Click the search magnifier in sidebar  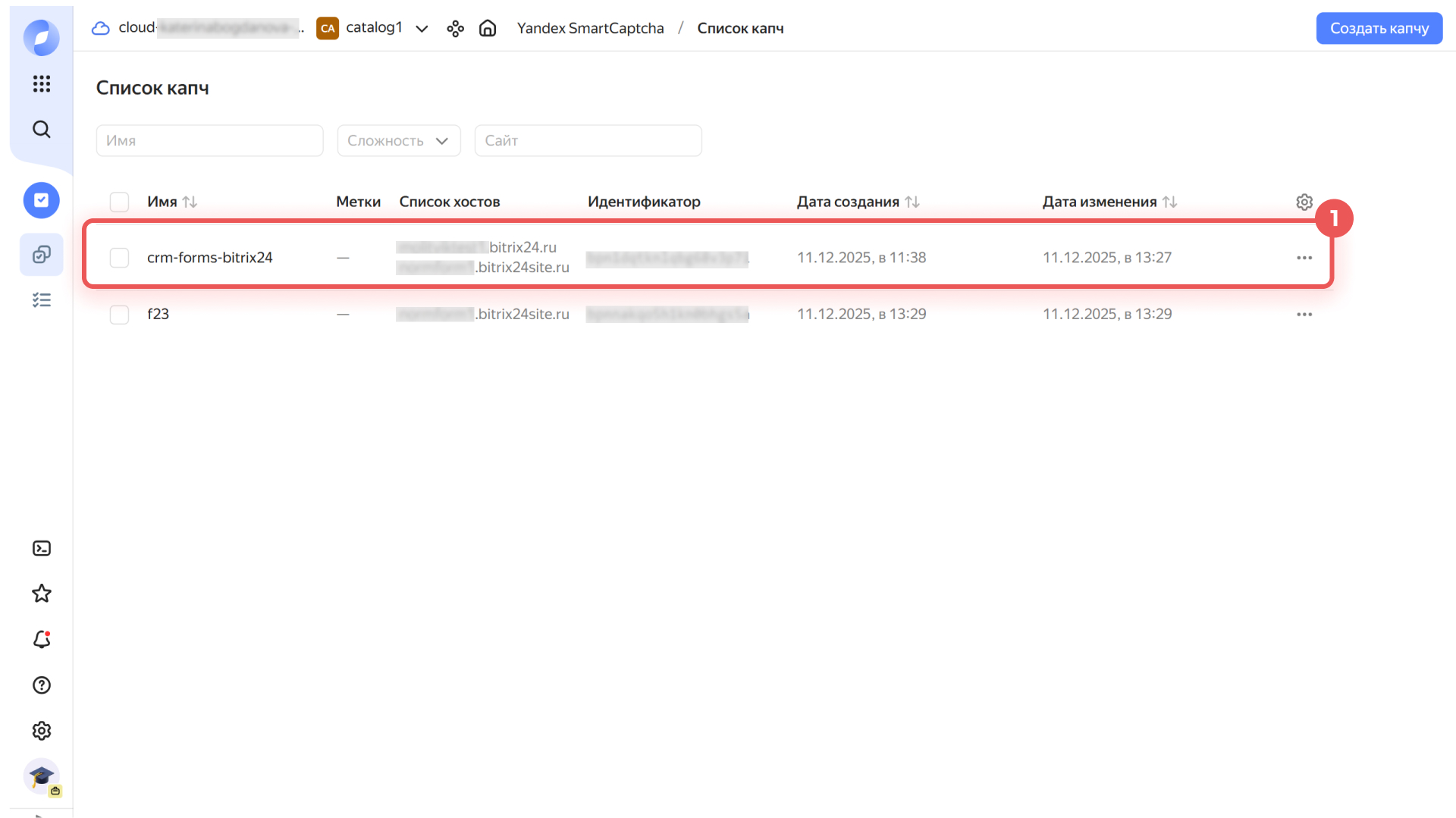[x=42, y=130]
